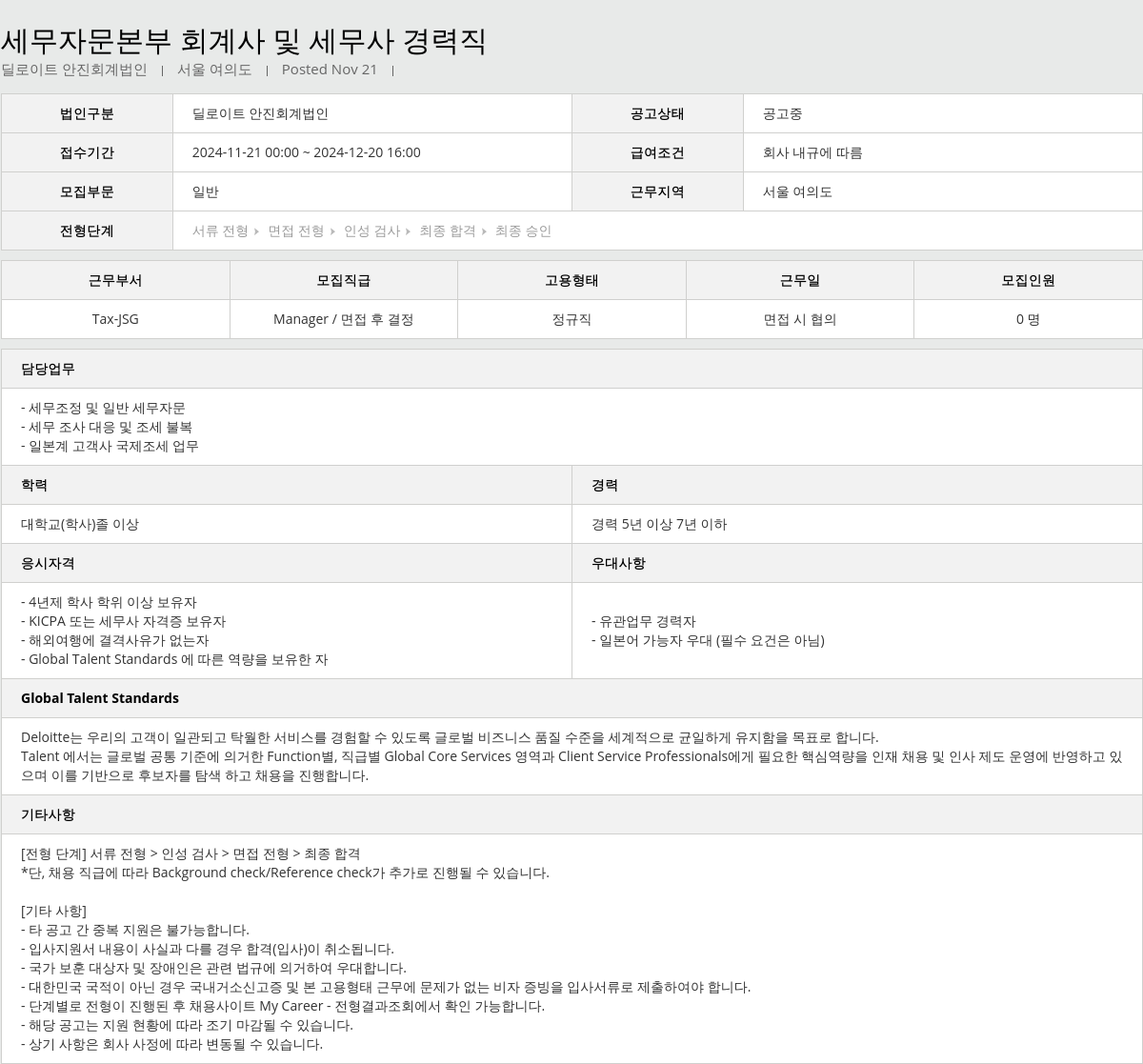Select the 접수기간 label cell
Screen dimensions: 1143x1064
tap(87, 152)
